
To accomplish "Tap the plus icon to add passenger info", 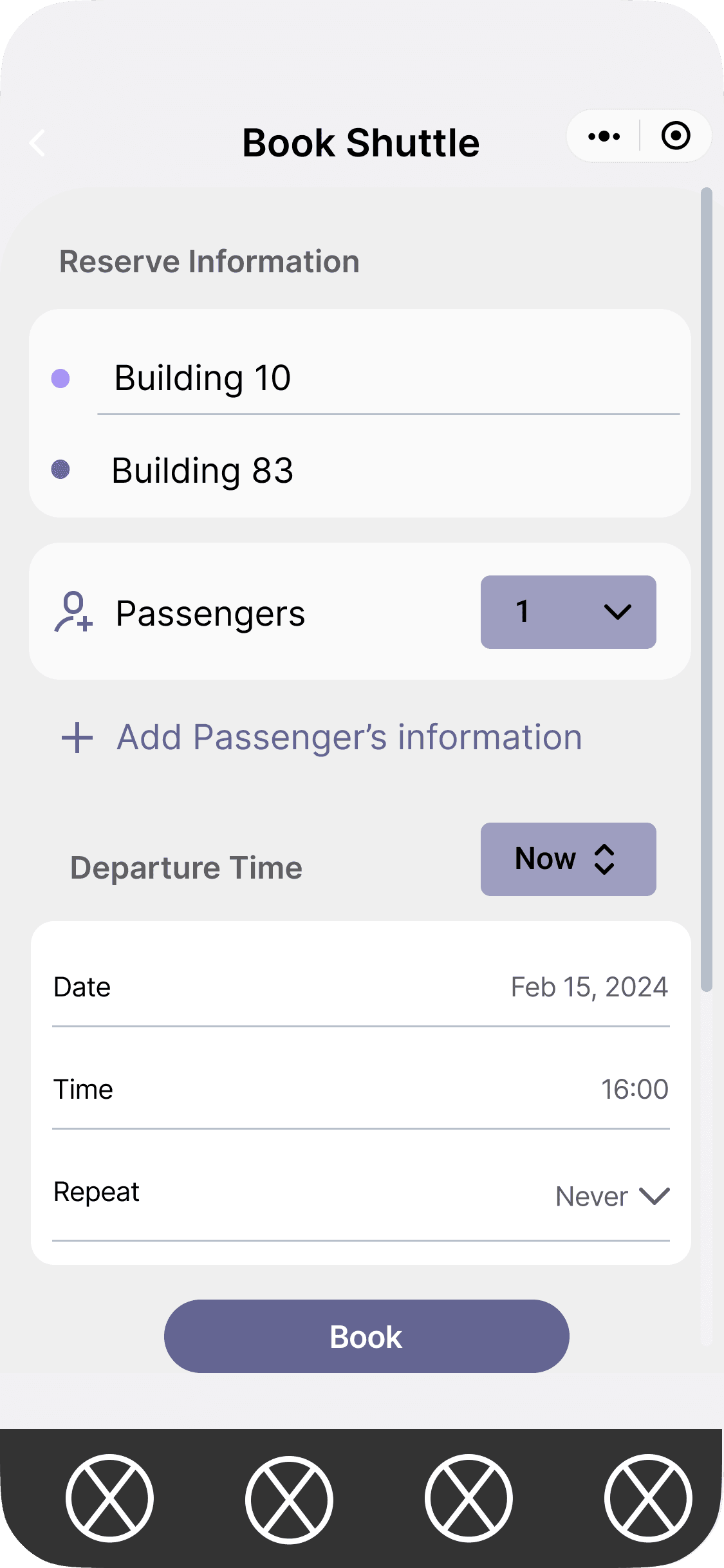I will [x=77, y=738].
